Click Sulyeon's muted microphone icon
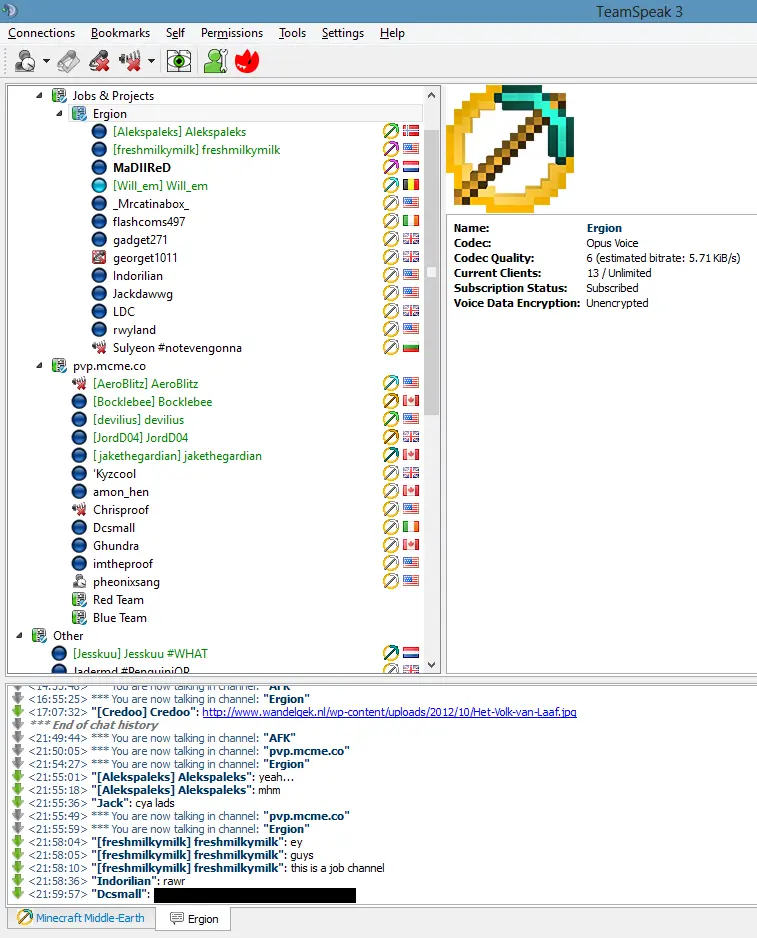This screenshot has height=938, width=757. pyautogui.click(x=99, y=348)
